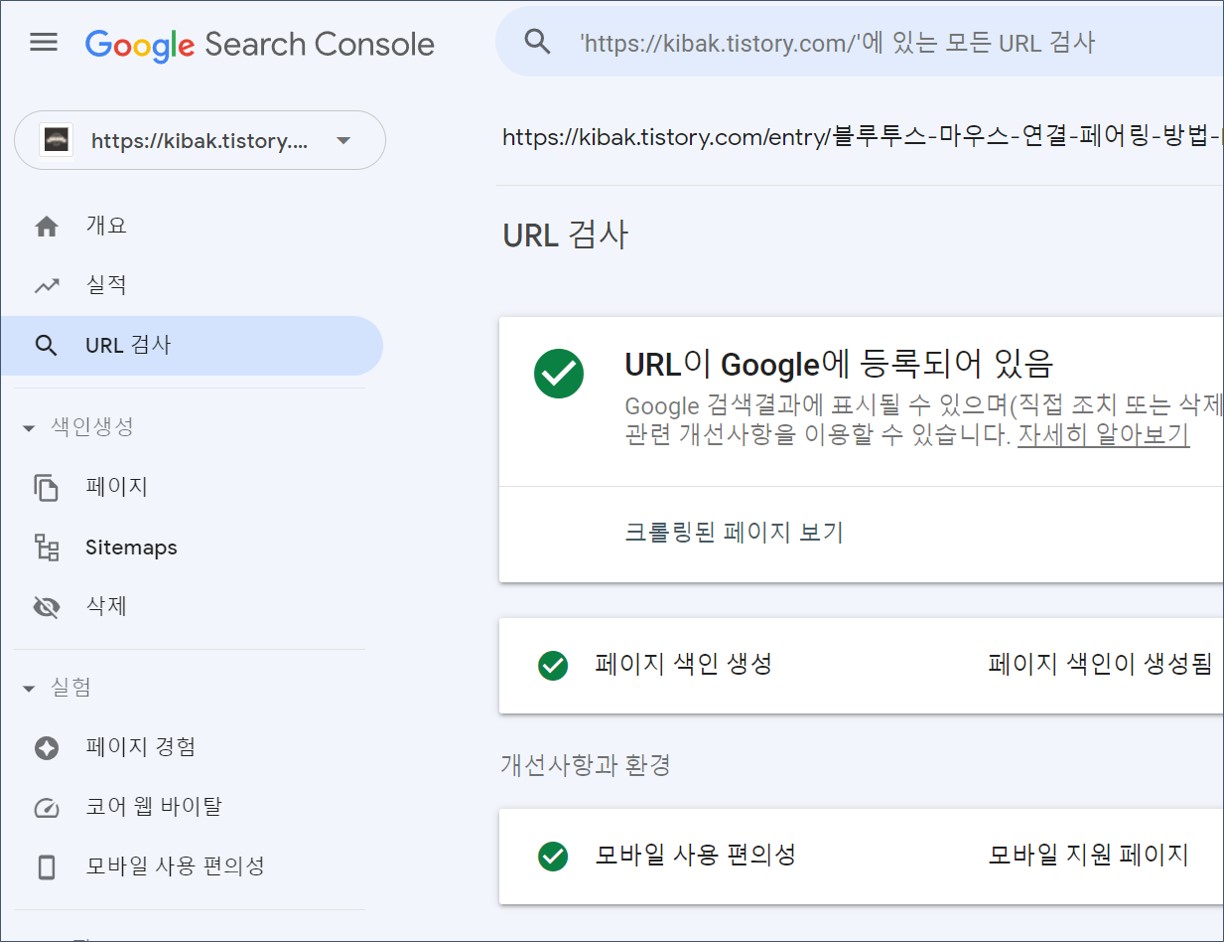Click the star-circle icon next to 페이지 경험

click(x=46, y=748)
